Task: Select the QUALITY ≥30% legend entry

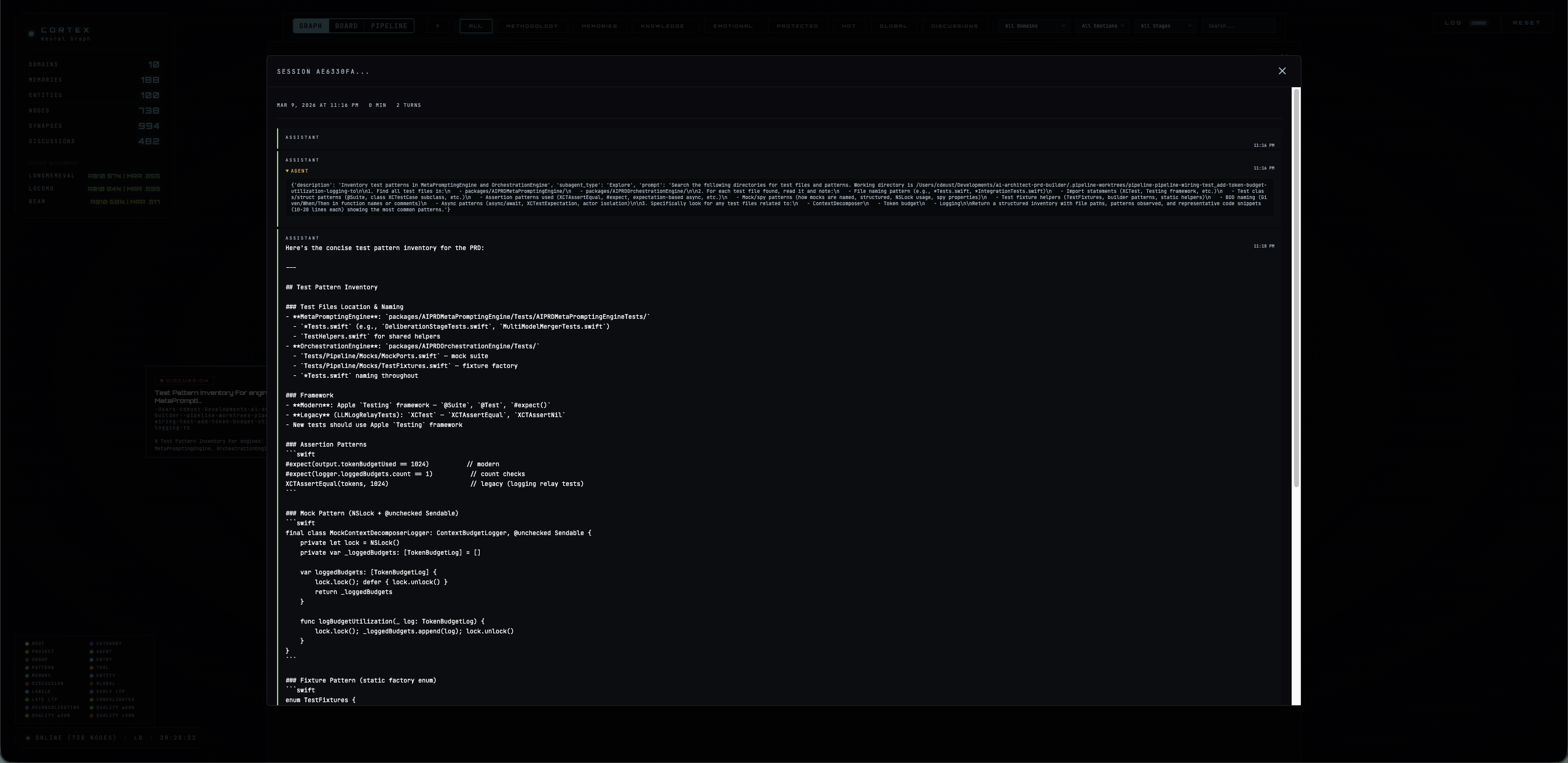Action: [47, 716]
